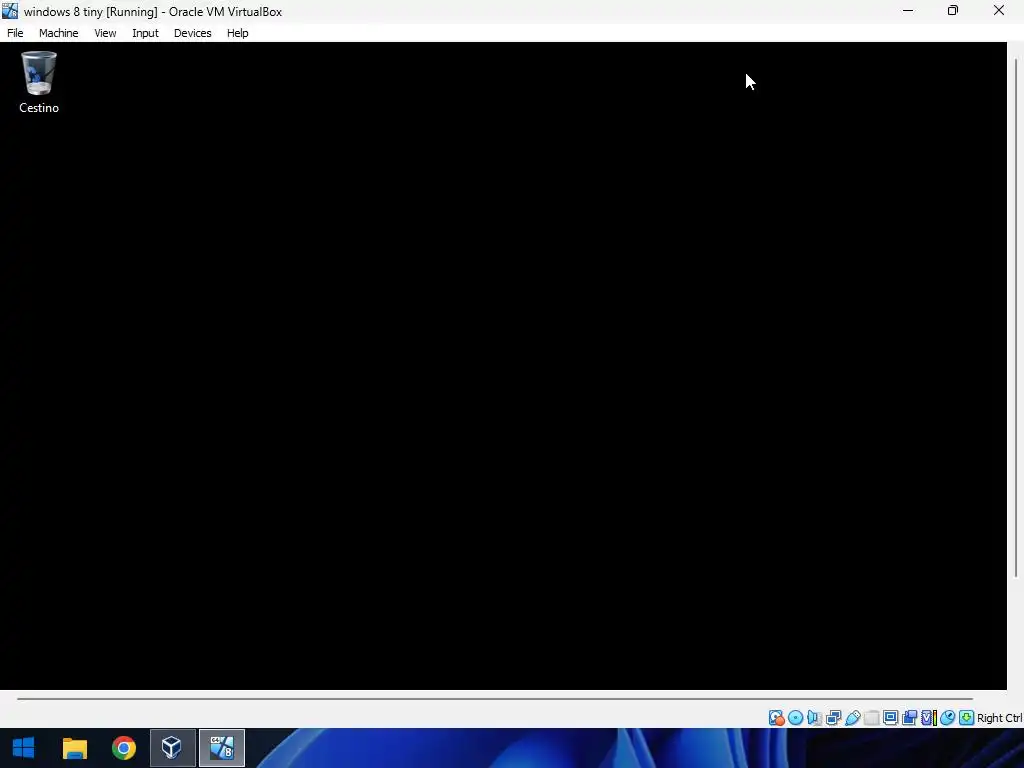This screenshot has height=768, width=1024.
Task: Click the keyboard capture green arrow icon
Action: (967, 718)
